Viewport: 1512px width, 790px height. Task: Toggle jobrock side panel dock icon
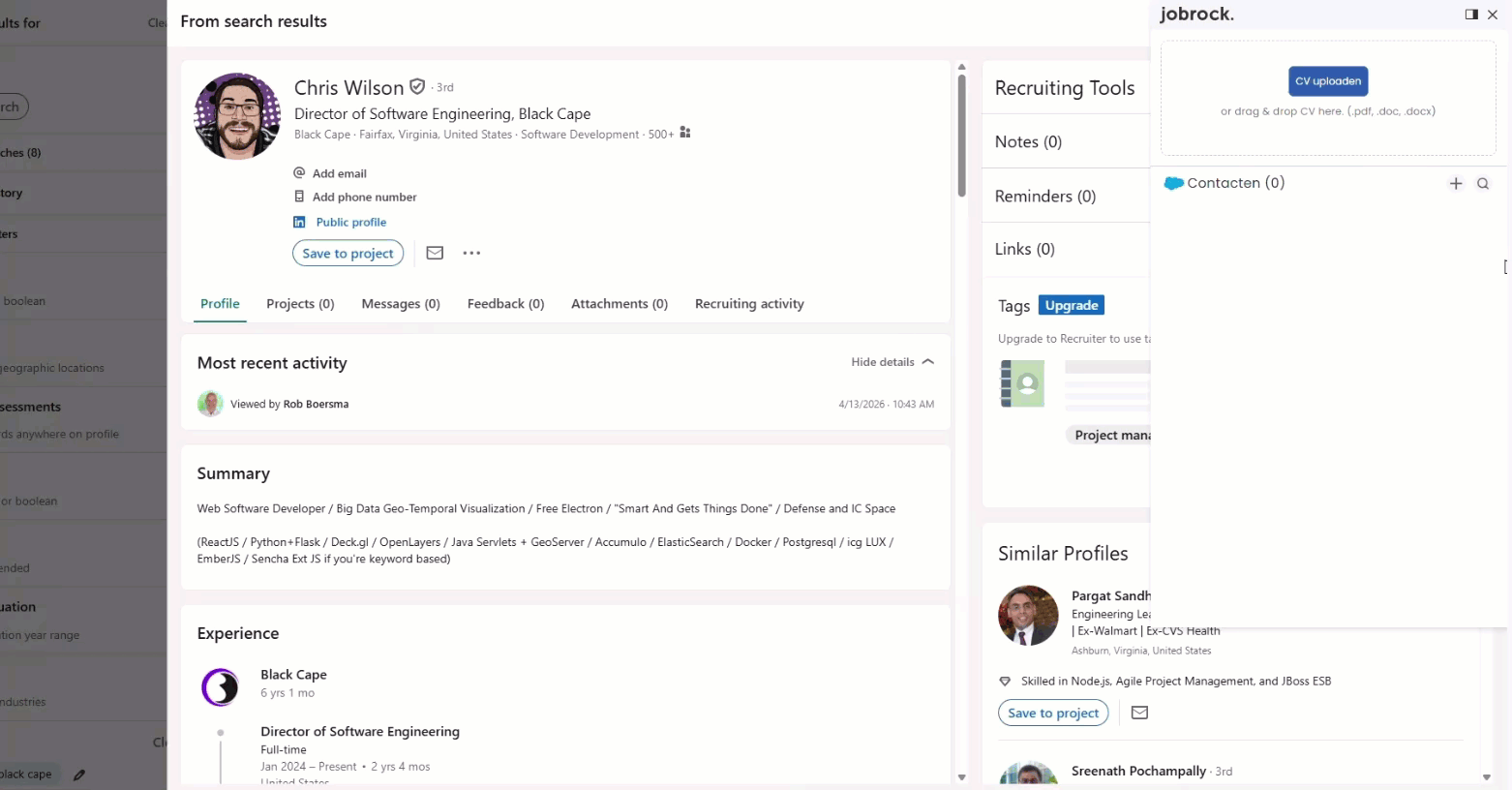pyautogui.click(x=1471, y=15)
